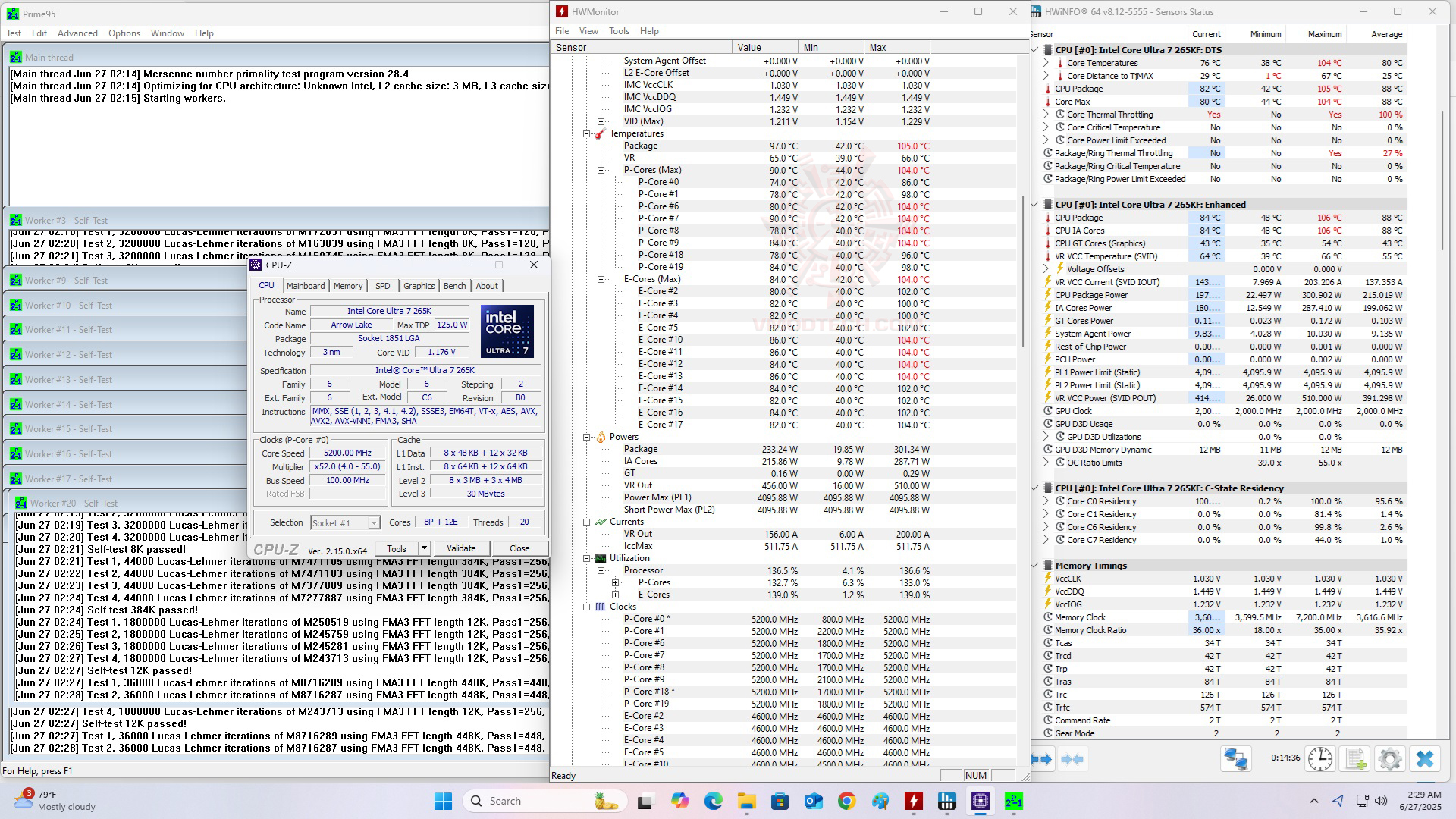1456x819 pixels.
Task: Expand Core Temperatures row in HWiNFO
Action: click(1046, 63)
